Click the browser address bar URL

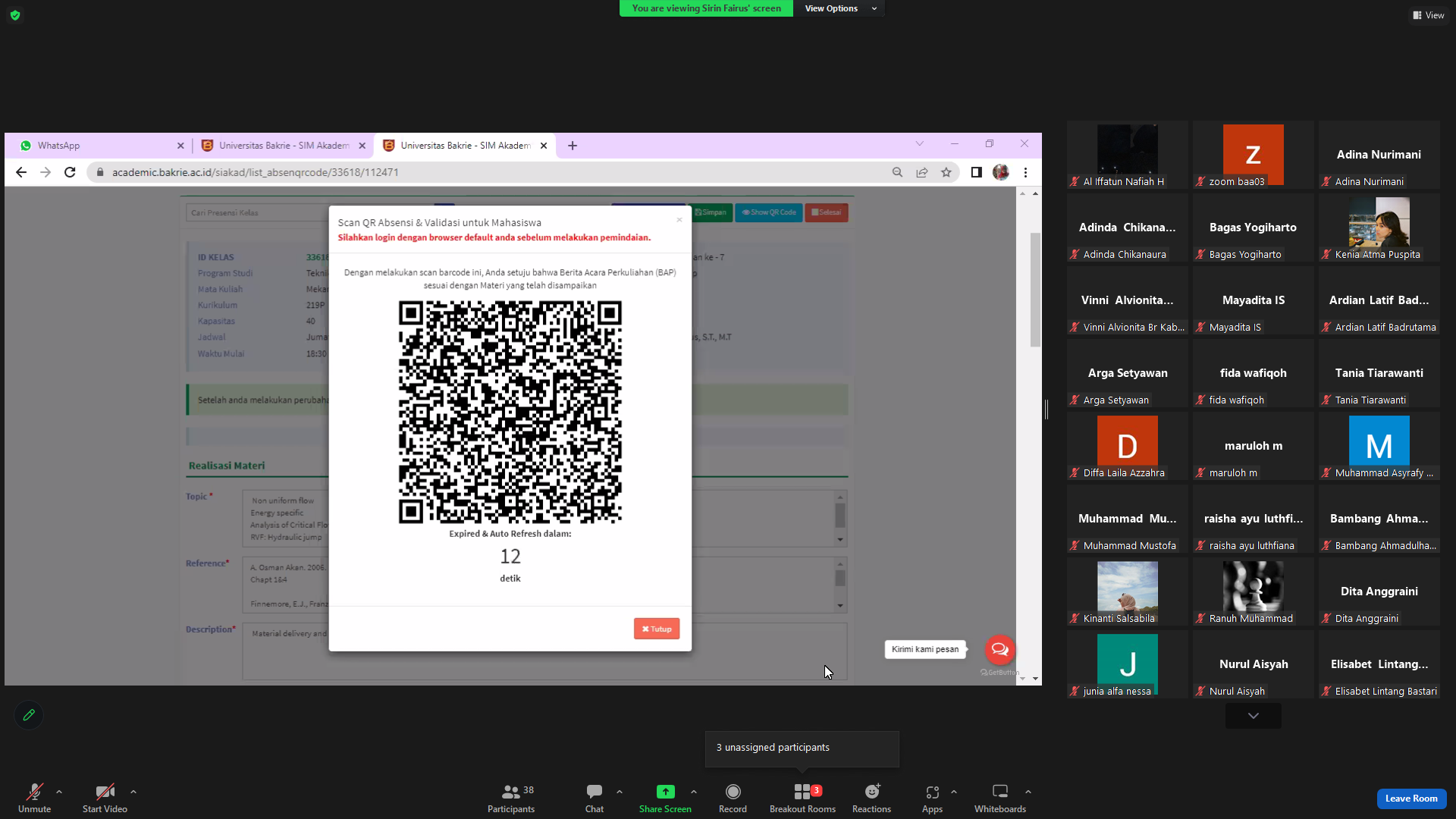[x=256, y=172]
